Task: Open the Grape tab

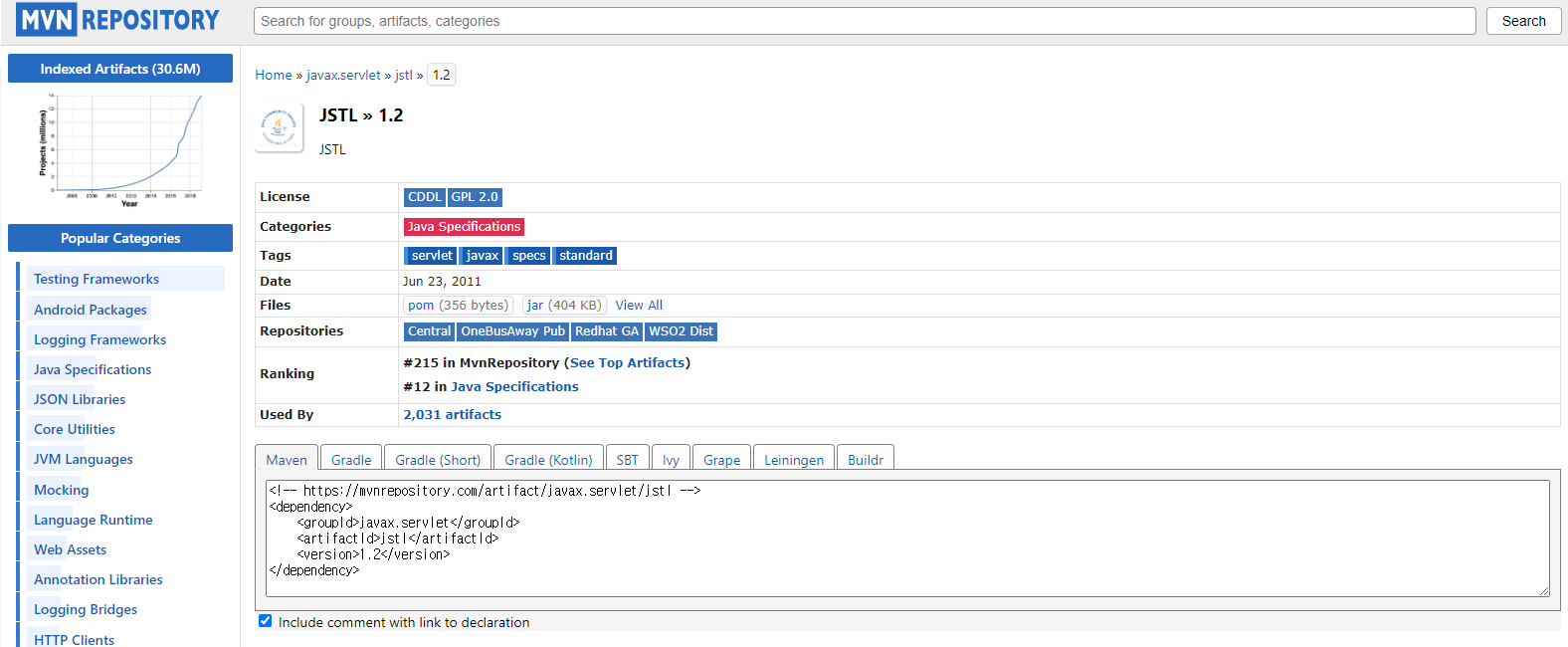Action: click(x=721, y=459)
